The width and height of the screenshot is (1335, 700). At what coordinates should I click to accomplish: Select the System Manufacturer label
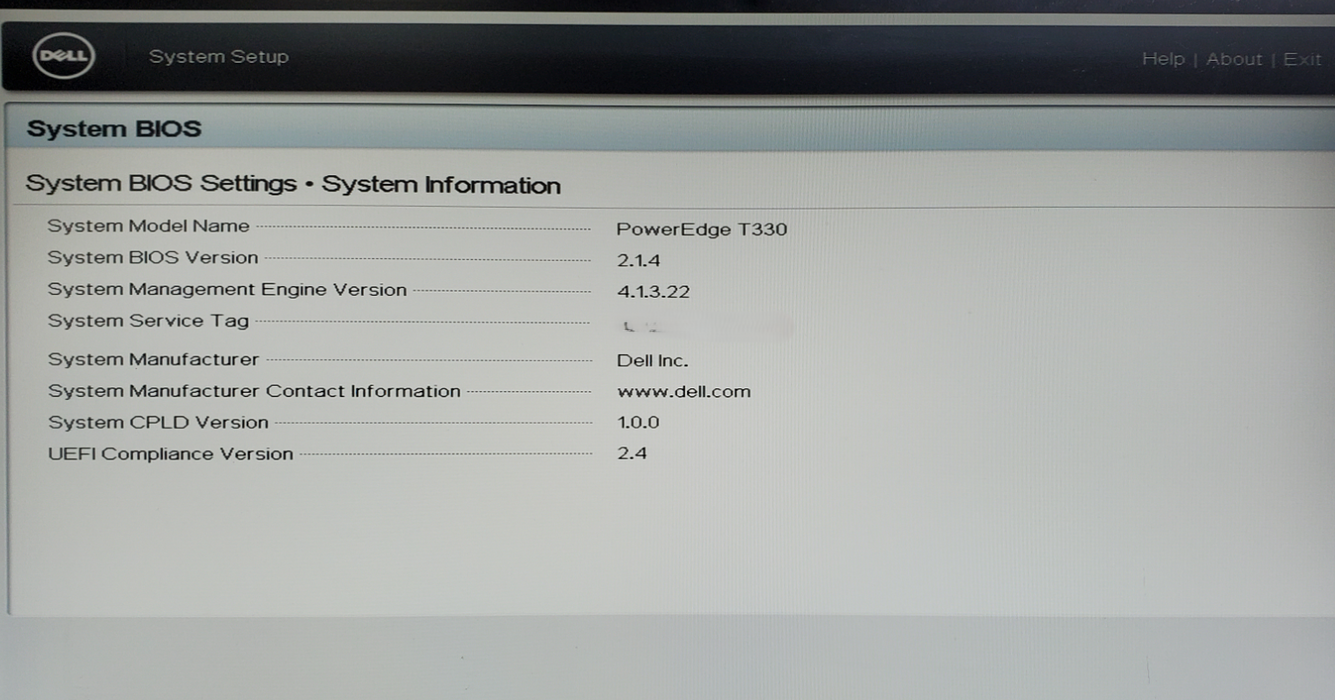[153, 360]
